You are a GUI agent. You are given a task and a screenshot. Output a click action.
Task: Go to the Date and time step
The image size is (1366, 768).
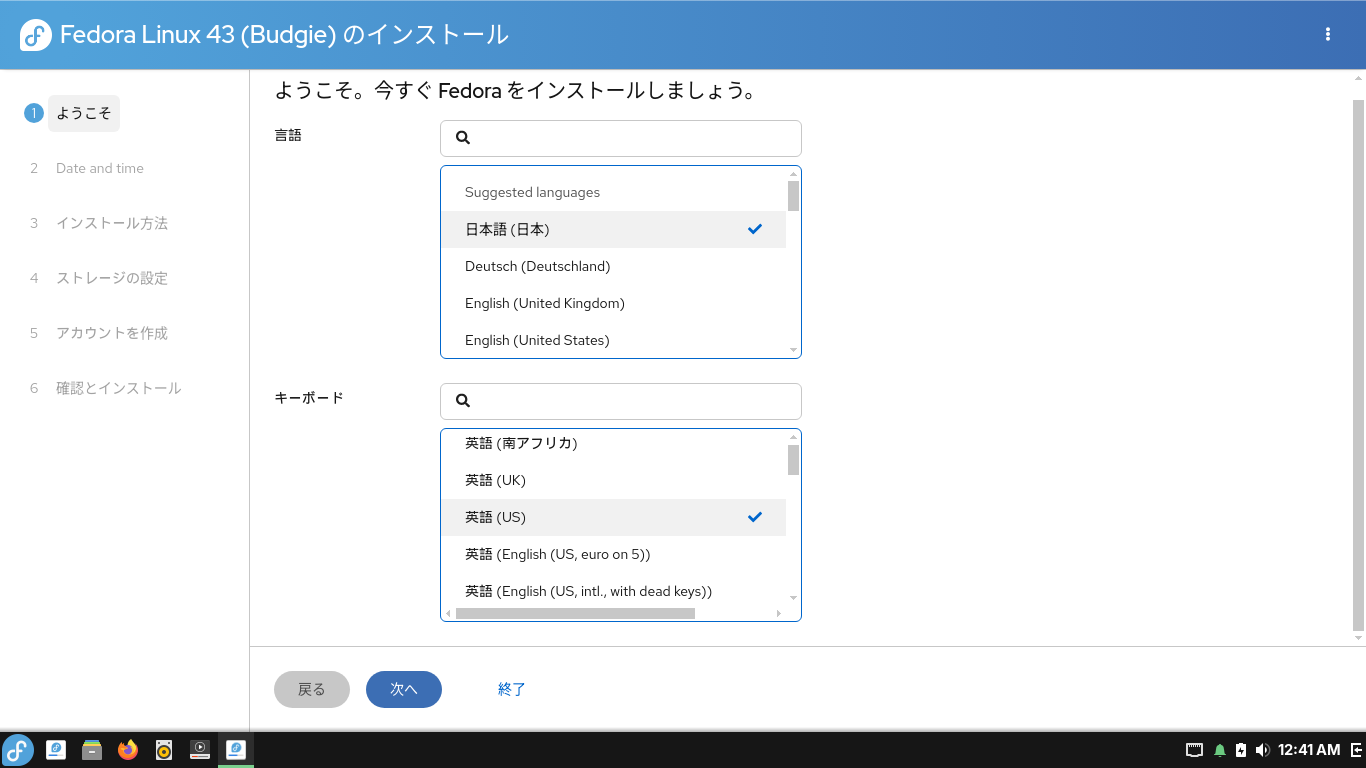(100, 168)
